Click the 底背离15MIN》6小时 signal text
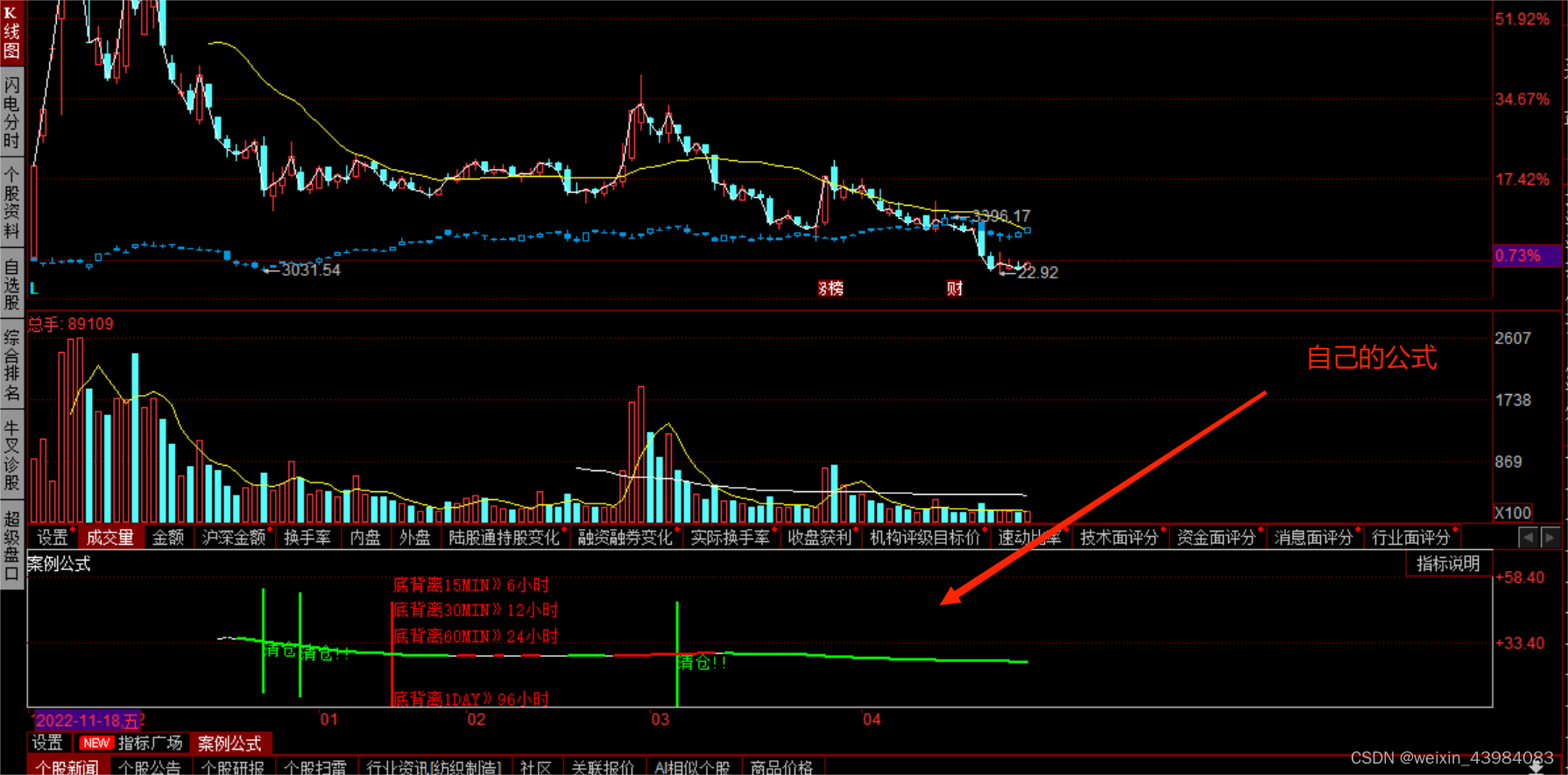The width and height of the screenshot is (1568, 775). coord(471,586)
